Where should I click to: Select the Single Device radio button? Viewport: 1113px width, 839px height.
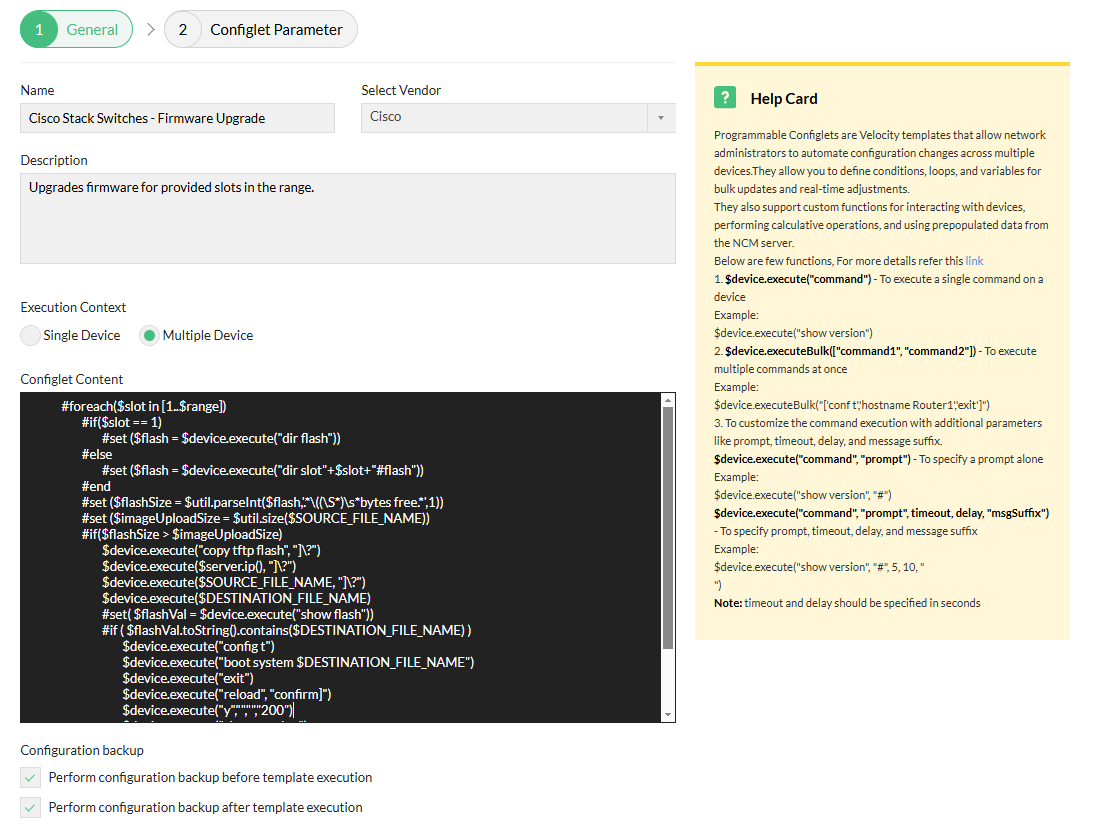coord(30,335)
